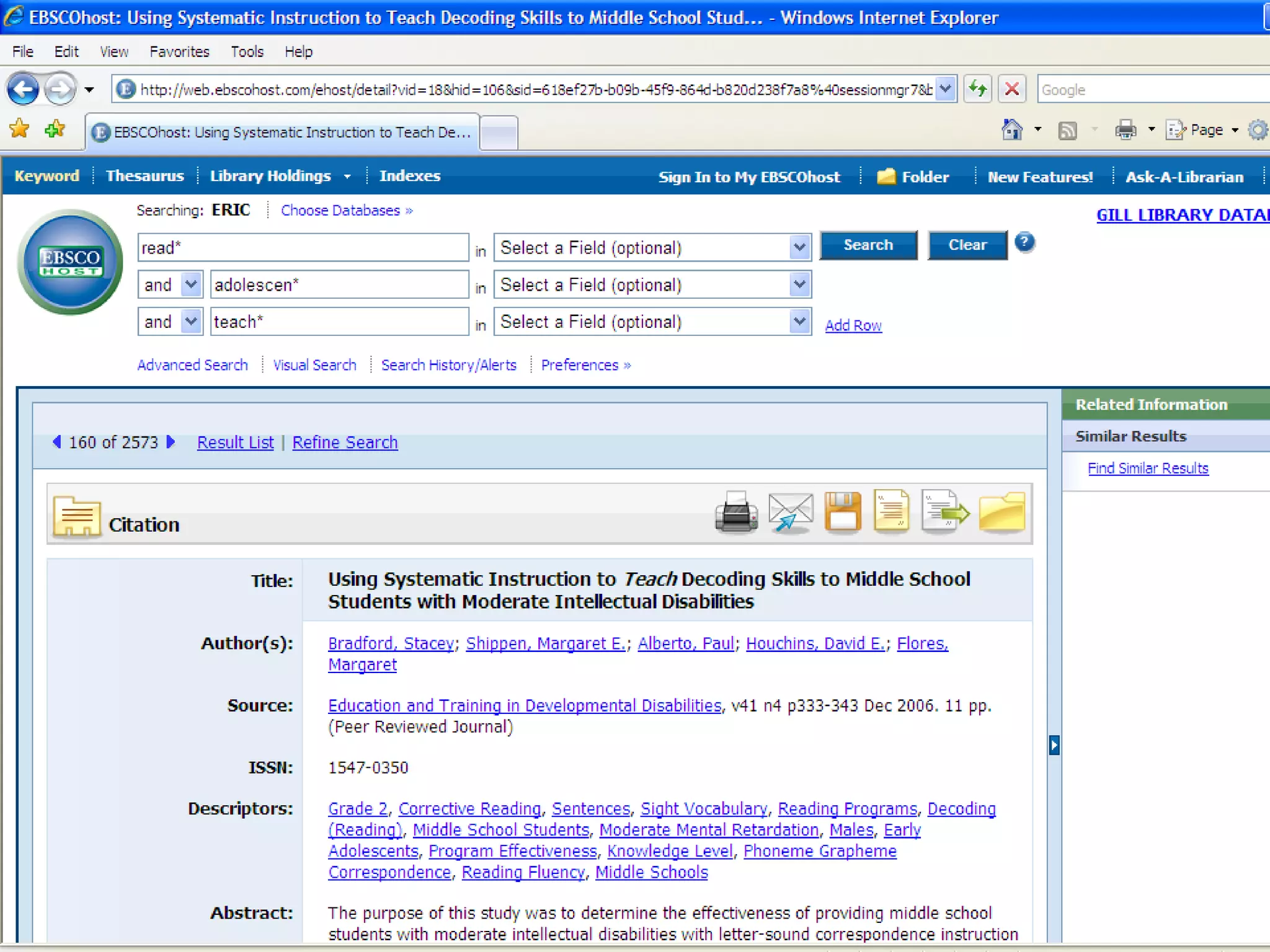Click the Save floppy disk icon

click(x=842, y=513)
